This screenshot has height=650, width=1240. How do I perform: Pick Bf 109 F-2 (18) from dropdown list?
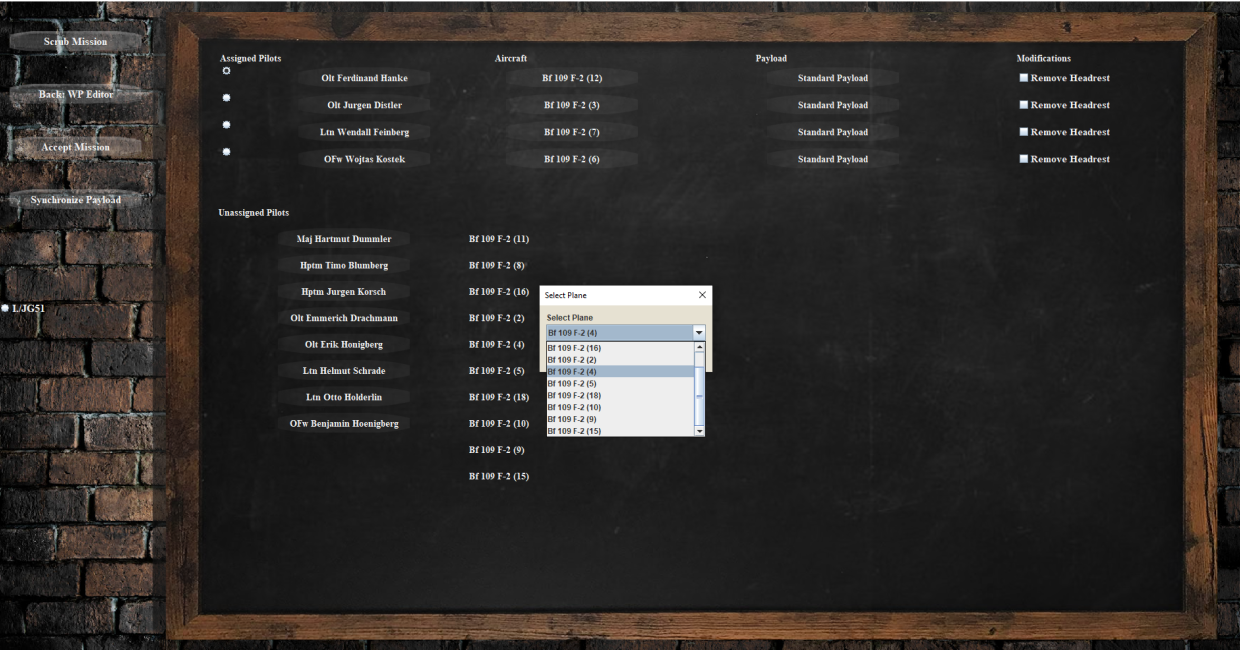620,396
